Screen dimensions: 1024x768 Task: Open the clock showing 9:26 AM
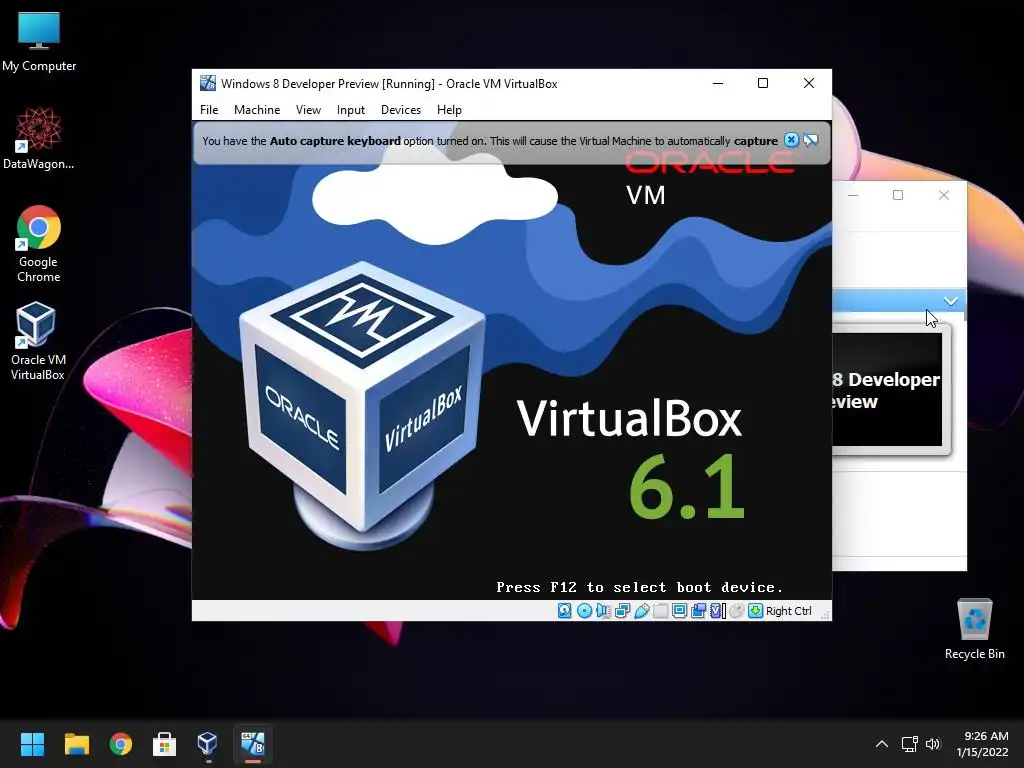983,744
